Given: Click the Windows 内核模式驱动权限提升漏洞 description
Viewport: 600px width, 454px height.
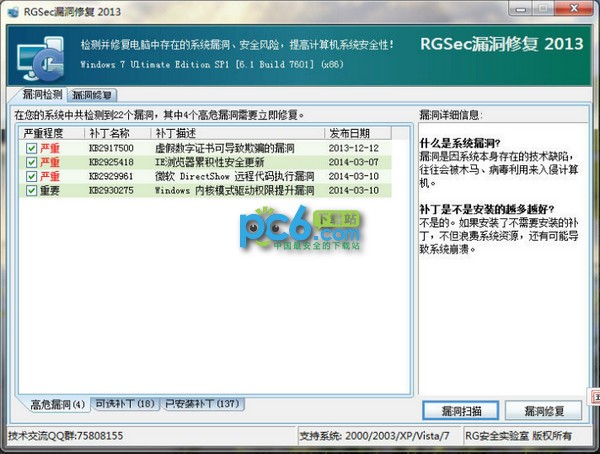Looking at the screenshot, I should [x=235, y=190].
